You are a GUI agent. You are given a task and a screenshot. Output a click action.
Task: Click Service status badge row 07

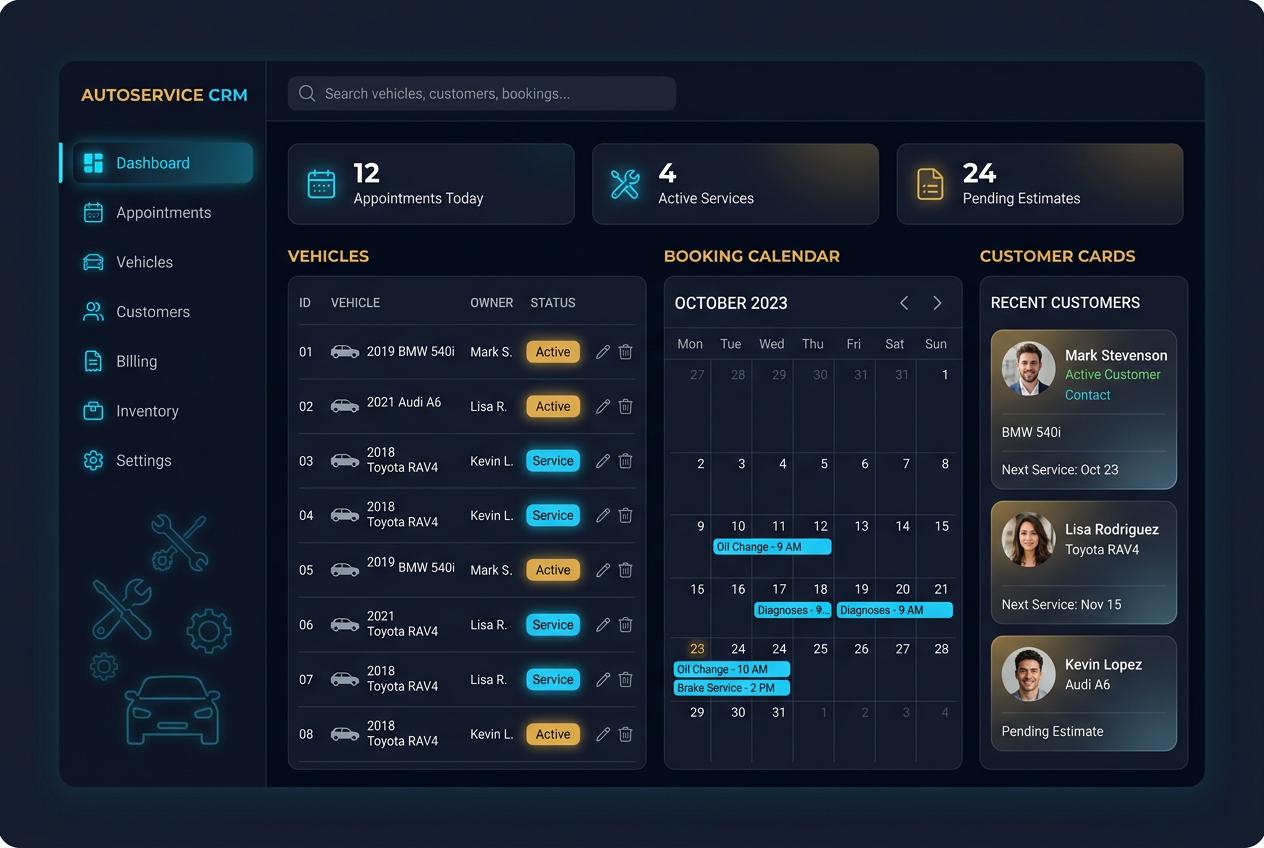click(x=553, y=680)
